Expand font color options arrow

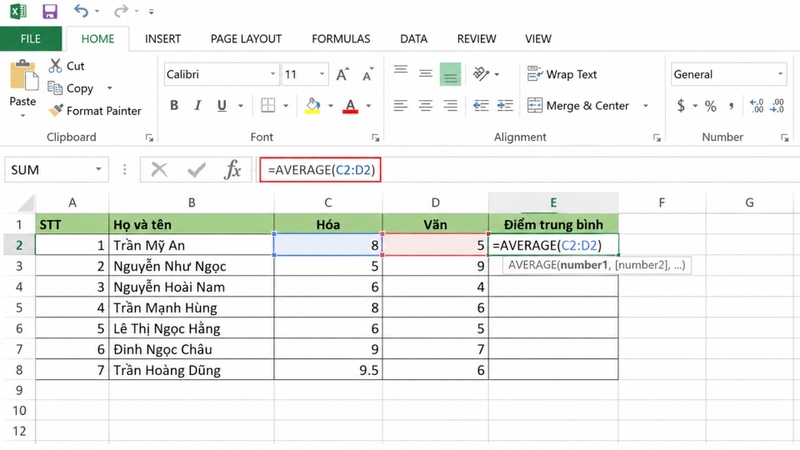tap(368, 106)
